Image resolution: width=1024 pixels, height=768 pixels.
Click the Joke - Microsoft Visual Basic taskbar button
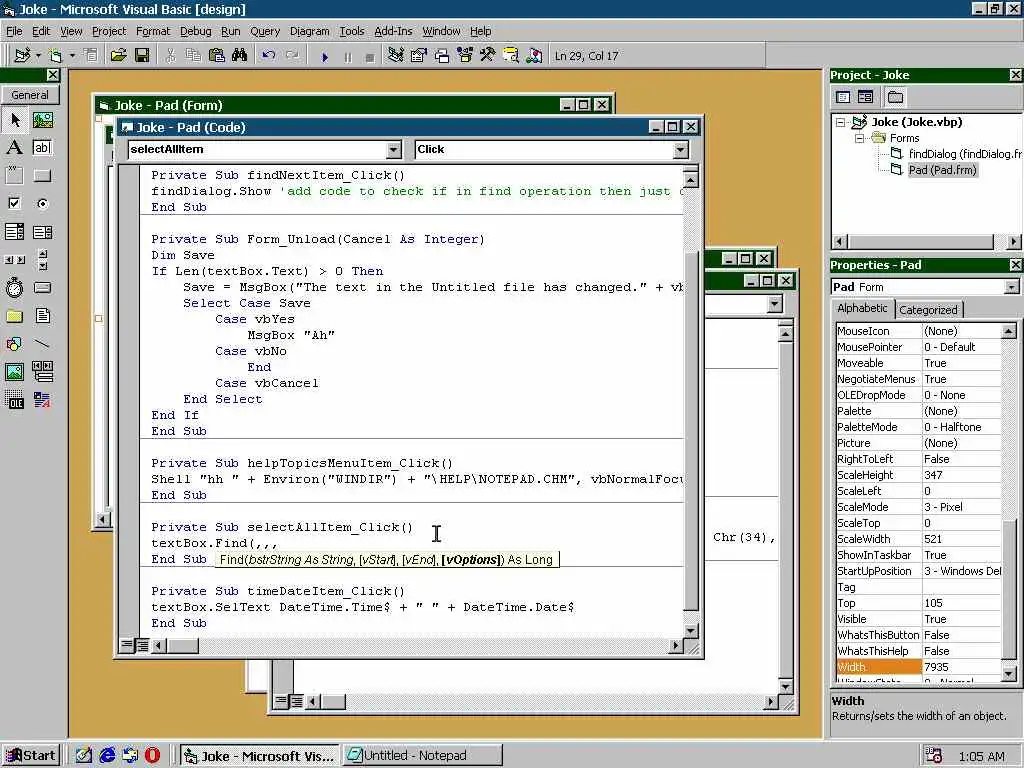tap(259, 756)
